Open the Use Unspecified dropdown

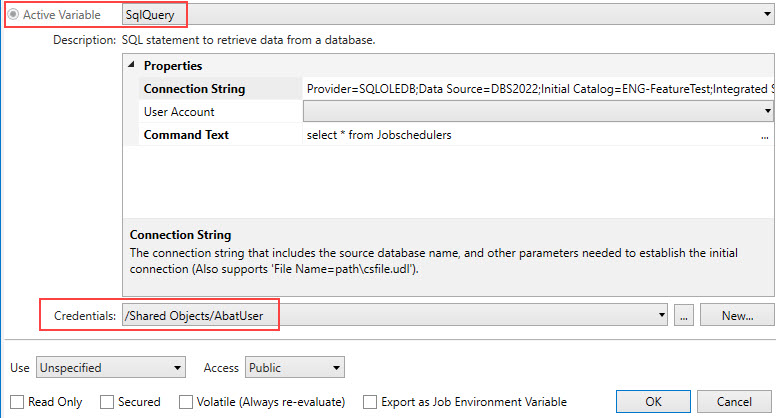pyautogui.click(x=111, y=368)
